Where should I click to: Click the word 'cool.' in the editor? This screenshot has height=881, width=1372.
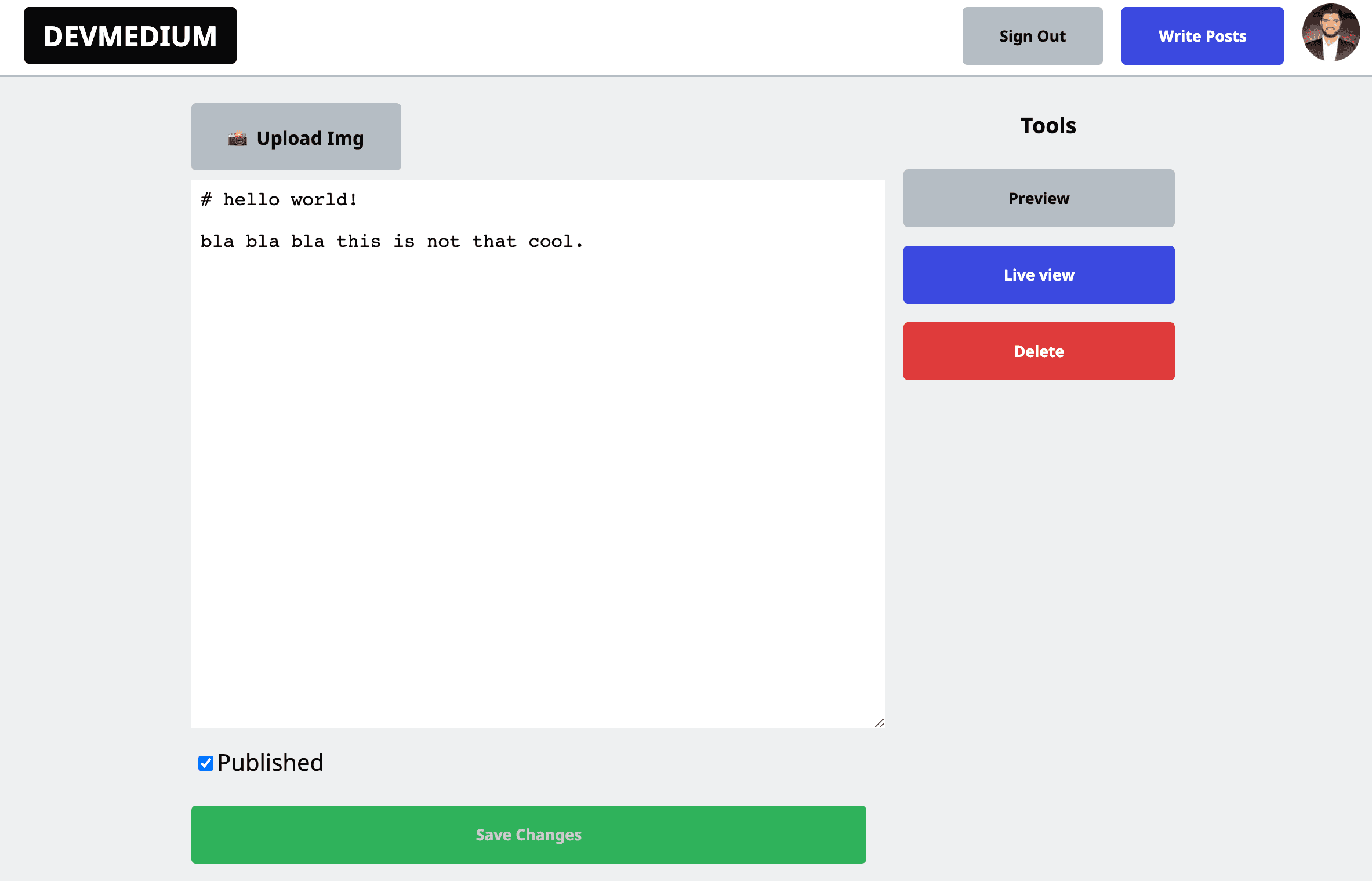(x=555, y=242)
